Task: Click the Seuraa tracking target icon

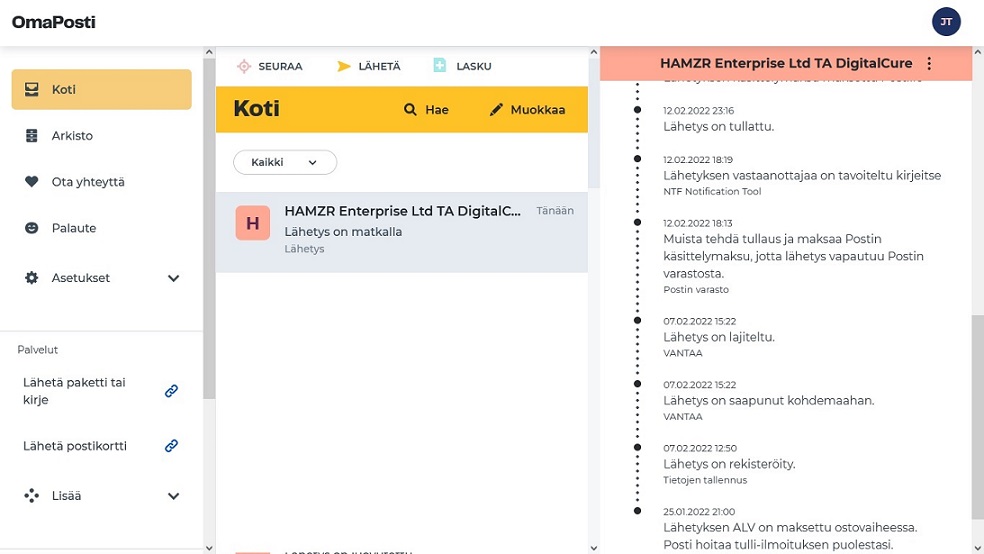Action: click(x=243, y=66)
